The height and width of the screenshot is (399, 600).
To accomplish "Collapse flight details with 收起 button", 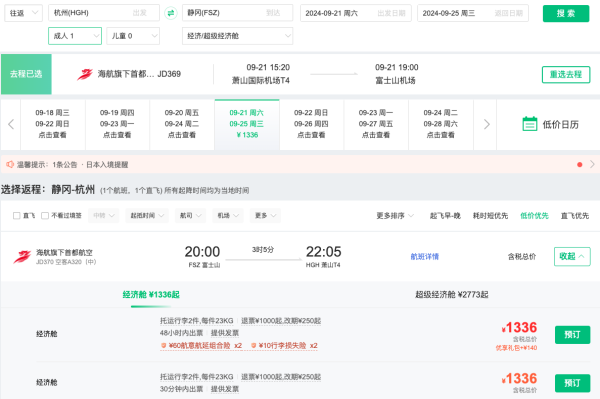I will (x=572, y=256).
